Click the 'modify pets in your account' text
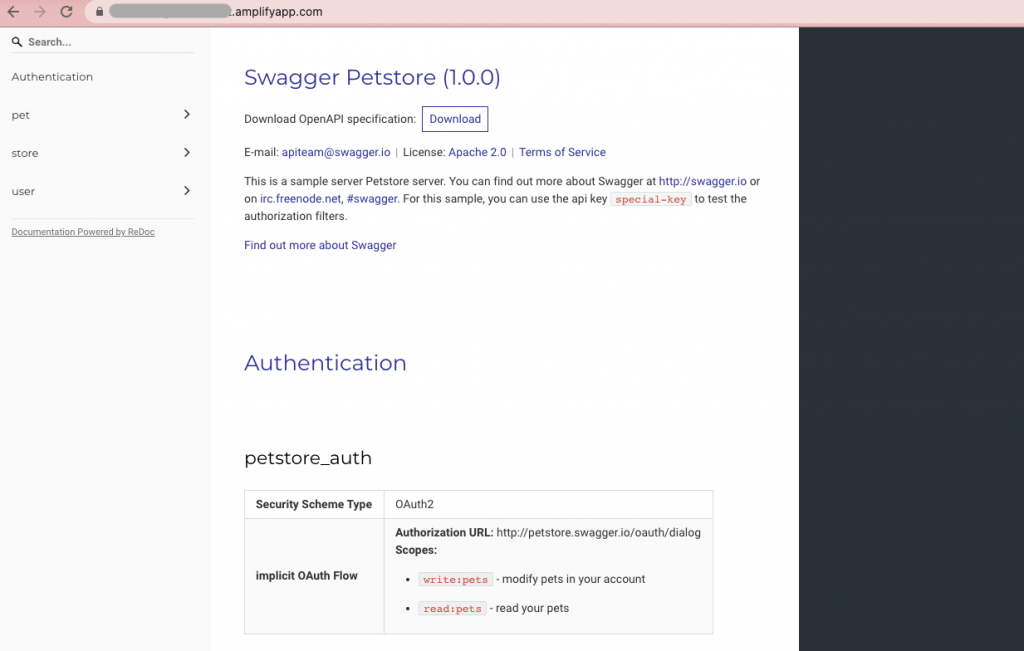 click(573, 579)
